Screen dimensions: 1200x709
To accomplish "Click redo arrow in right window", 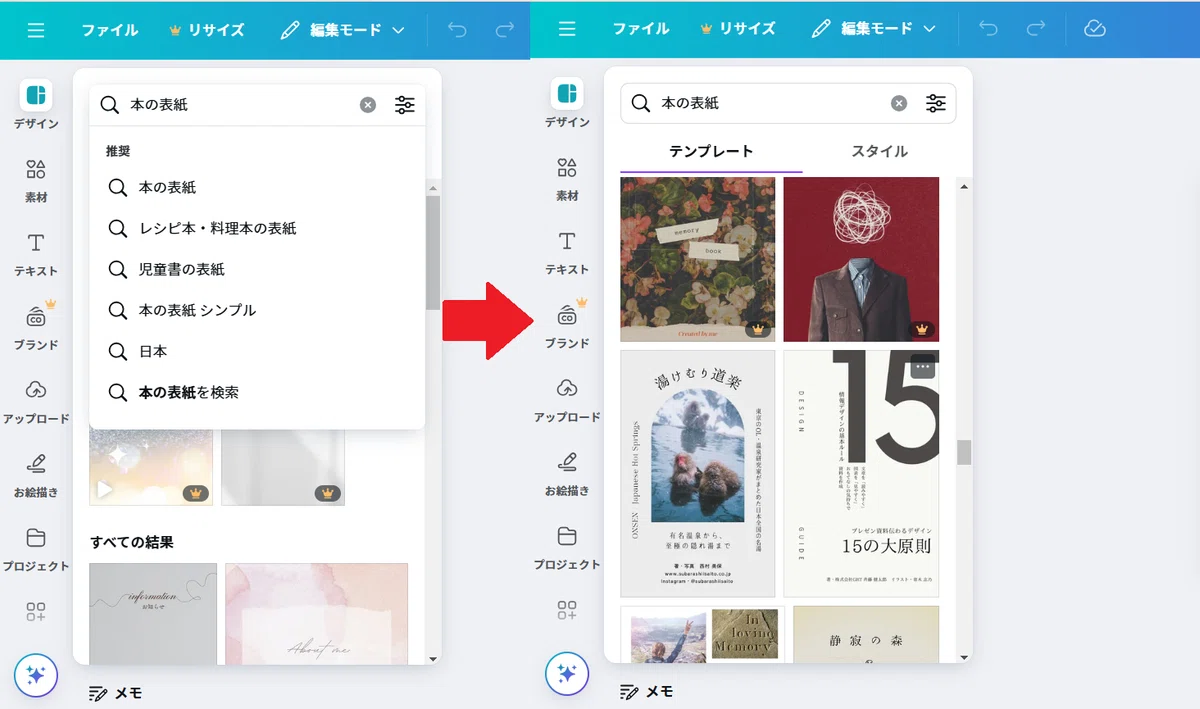I will click(1036, 29).
